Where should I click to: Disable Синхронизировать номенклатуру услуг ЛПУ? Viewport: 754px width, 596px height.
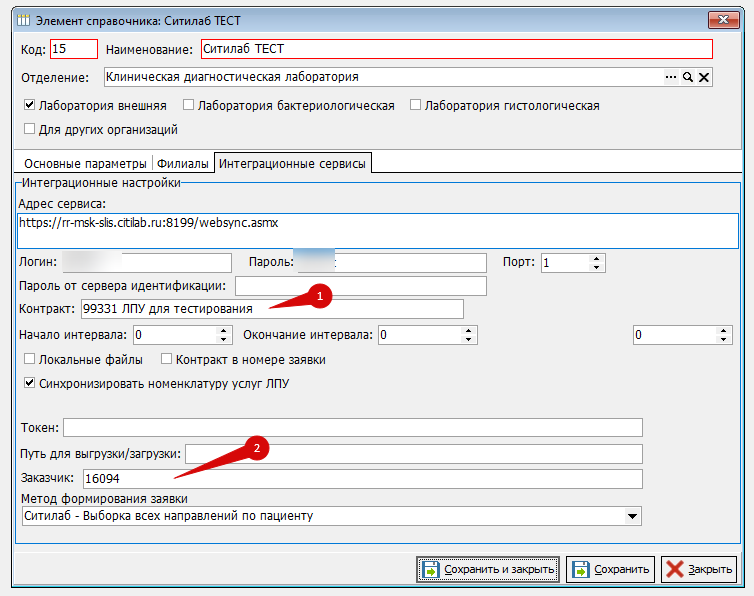[x=29, y=383]
